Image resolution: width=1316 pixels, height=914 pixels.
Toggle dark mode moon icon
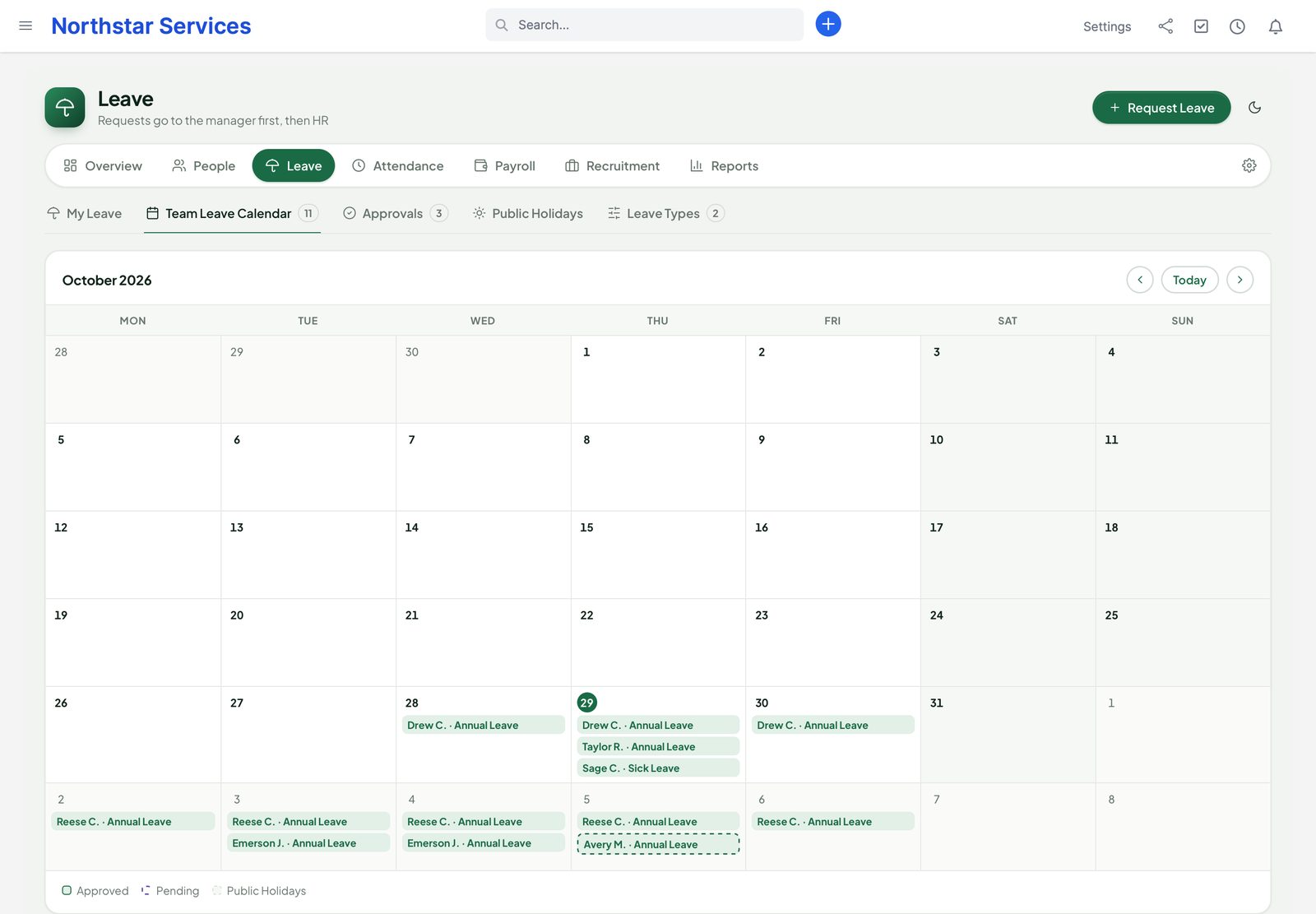[x=1255, y=108]
